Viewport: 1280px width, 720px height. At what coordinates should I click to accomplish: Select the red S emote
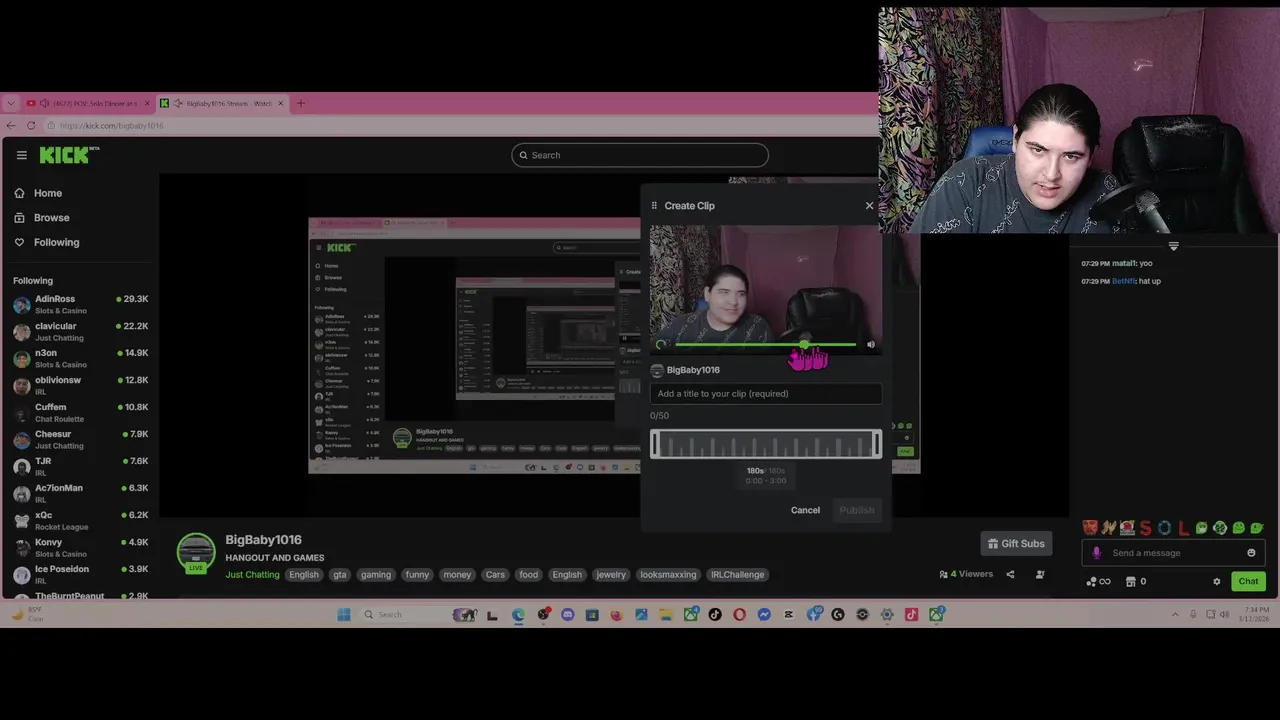tap(1146, 528)
